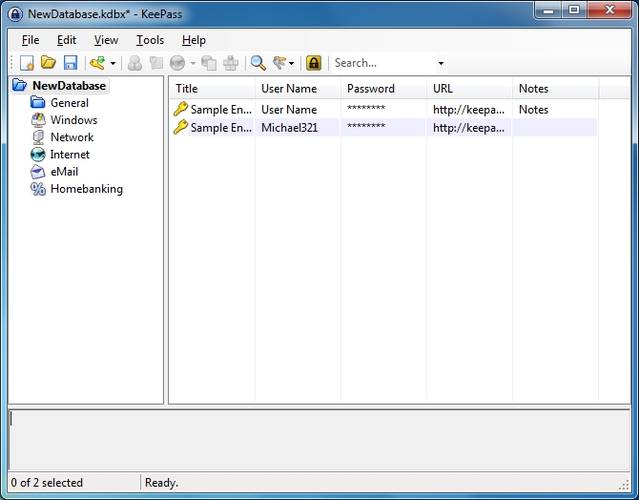Select the Windows group

point(74,120)
